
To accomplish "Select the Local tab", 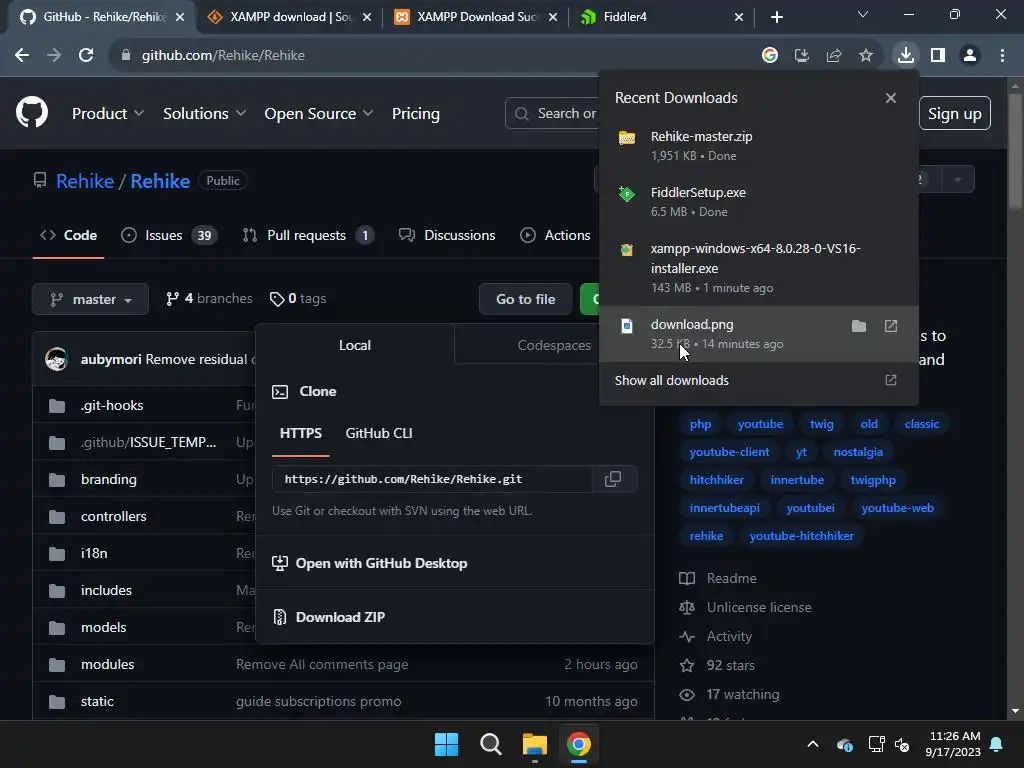I will 355,345.
